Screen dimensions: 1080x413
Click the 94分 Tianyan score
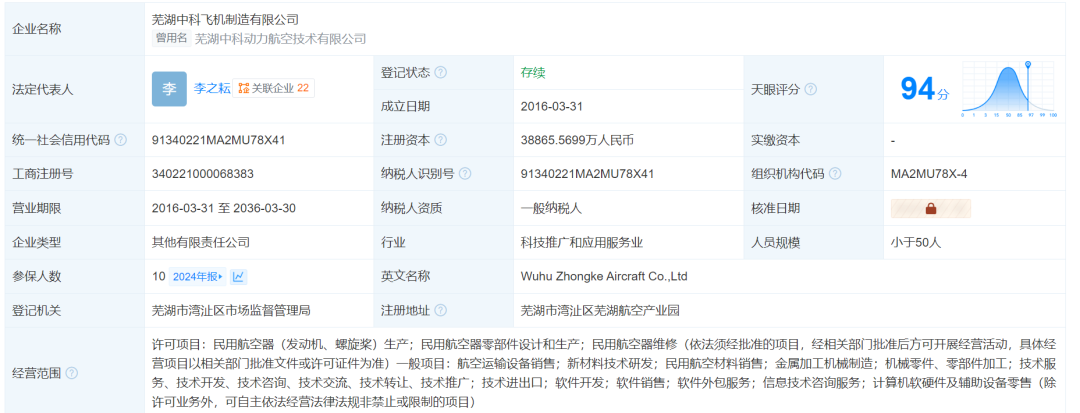click(924, 89)
